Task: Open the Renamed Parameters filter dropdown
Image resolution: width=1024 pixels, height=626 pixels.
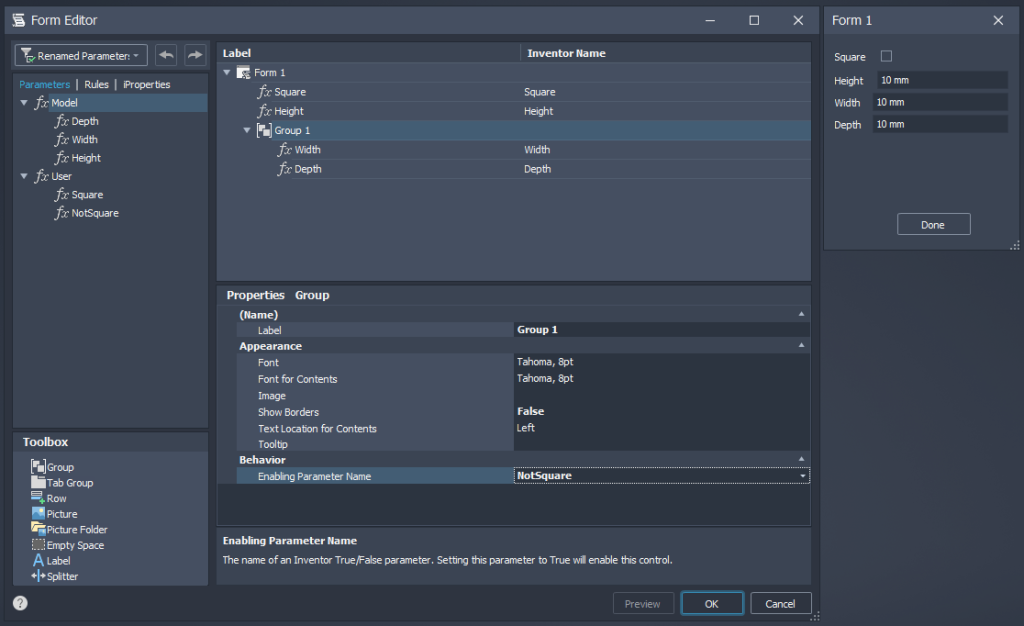Action: 82,56
